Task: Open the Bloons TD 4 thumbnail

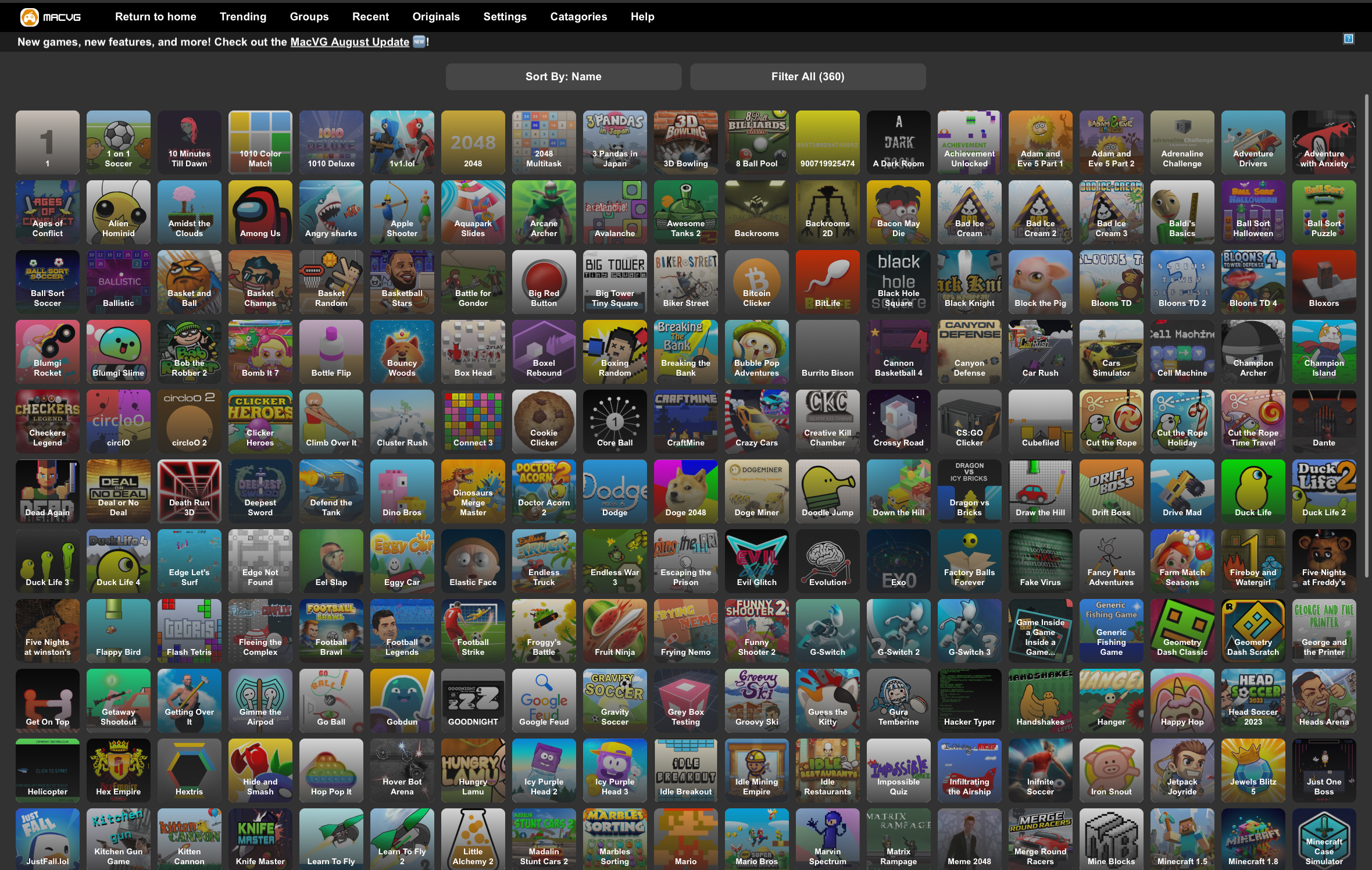Action: pyautogui.click(x=1253, y=282)
